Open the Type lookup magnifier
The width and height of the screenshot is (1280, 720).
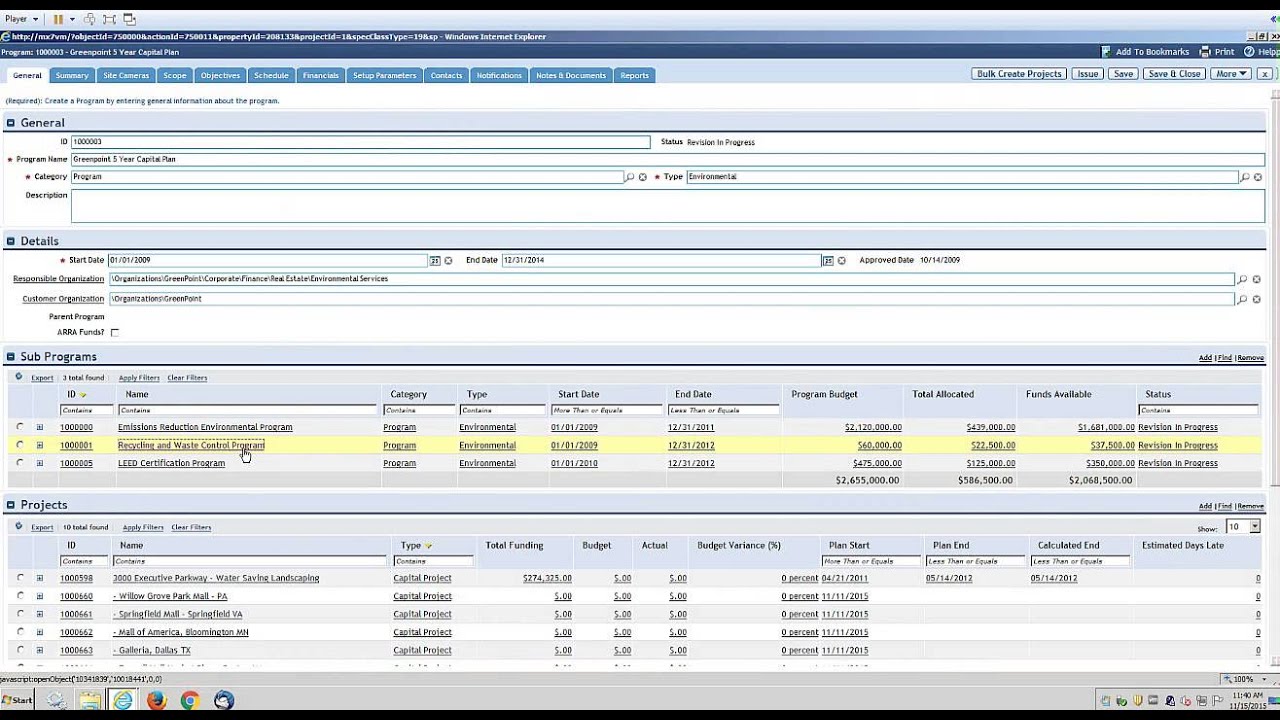pos(1244,177)
